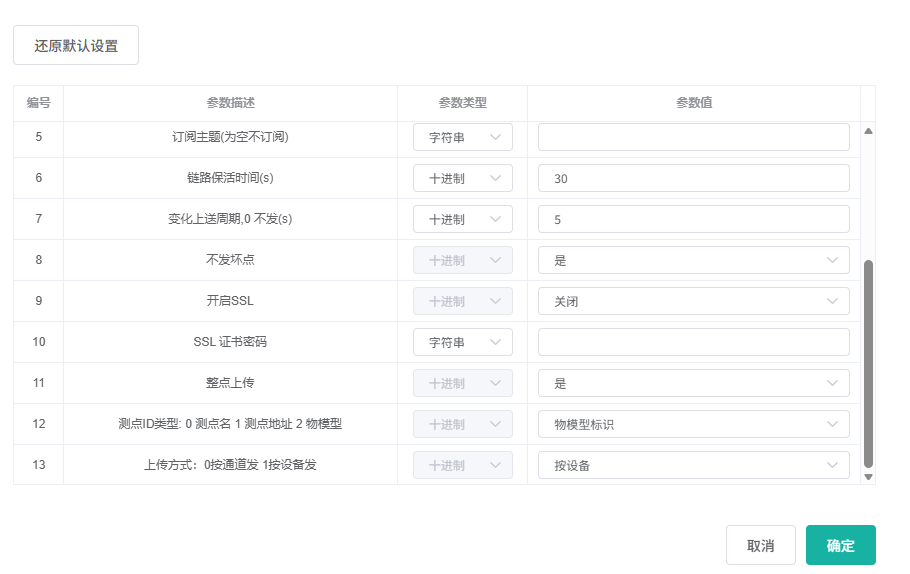Open parameter type dropdown for 链路保活时间 row
Viewport: 910px width, 574px height.
pos(462,178)
